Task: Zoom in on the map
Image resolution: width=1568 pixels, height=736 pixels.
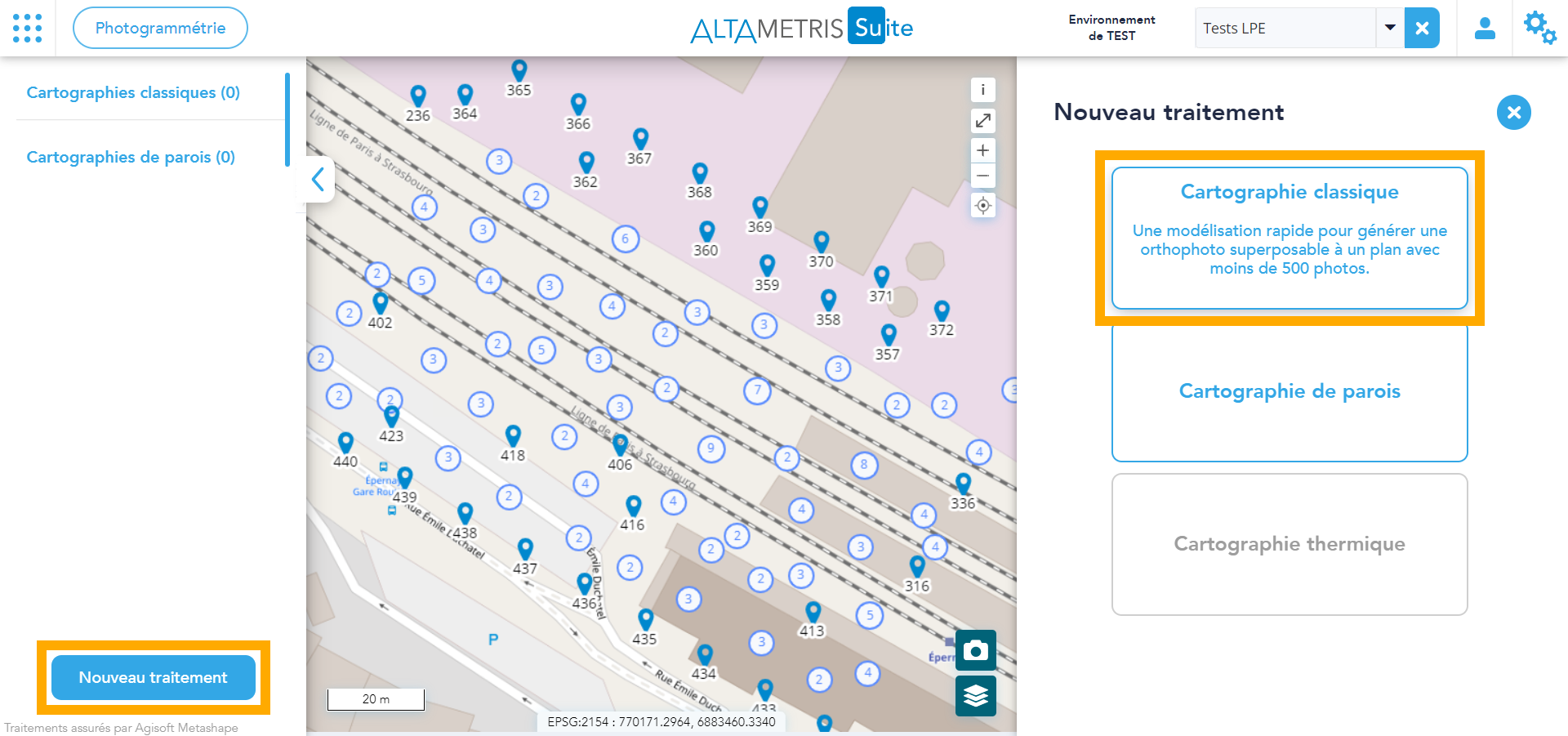Action: [982, 150]
